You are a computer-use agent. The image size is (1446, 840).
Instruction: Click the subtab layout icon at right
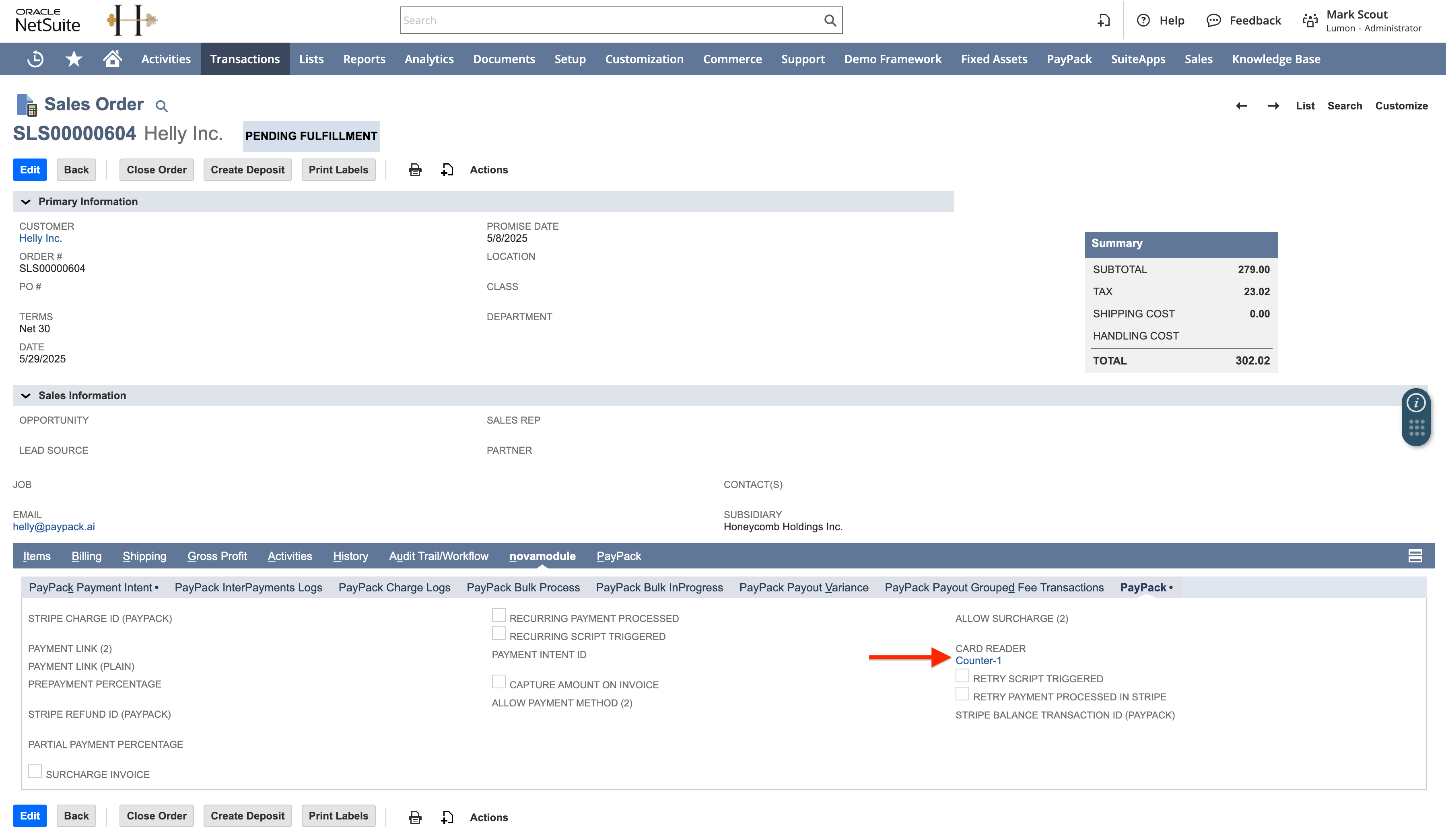[1415, 556]
